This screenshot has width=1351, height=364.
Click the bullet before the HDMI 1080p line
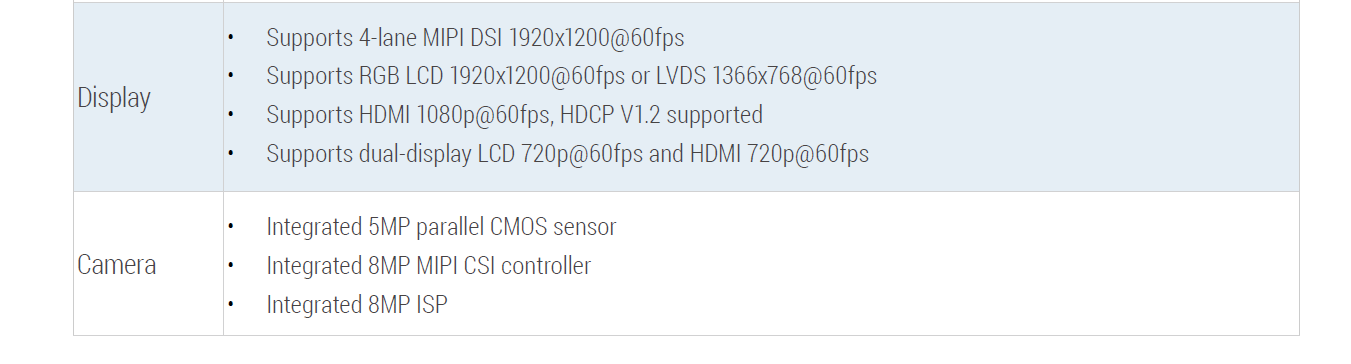click(x=230, y=115)
